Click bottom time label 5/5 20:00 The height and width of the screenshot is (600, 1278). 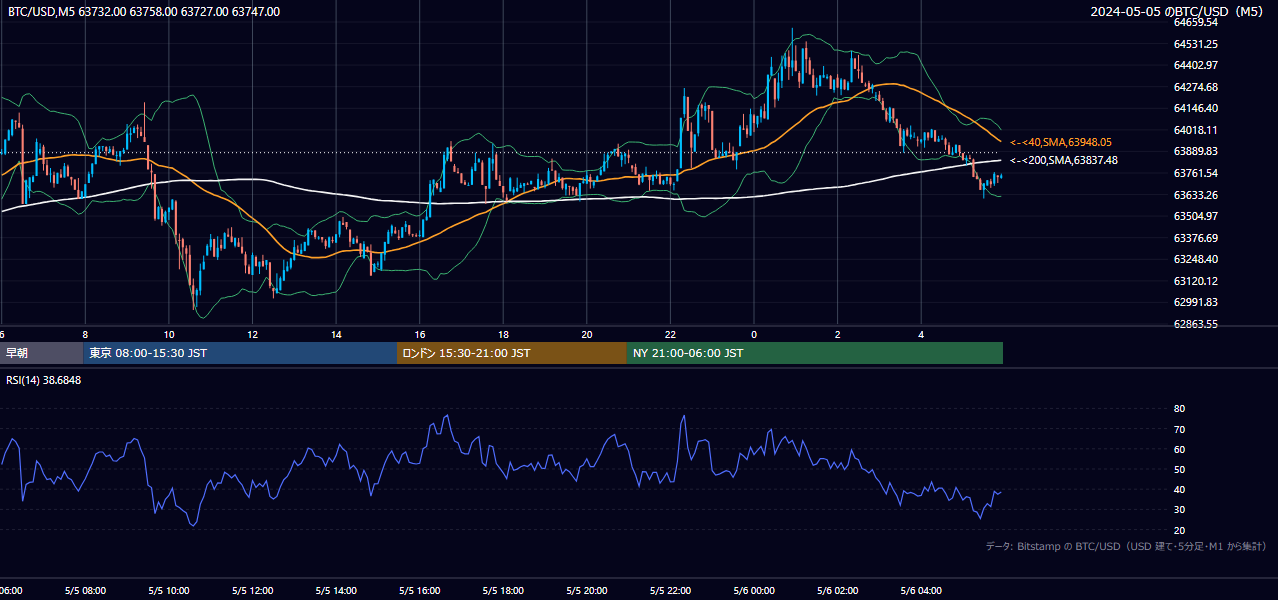tap(587, 591)
